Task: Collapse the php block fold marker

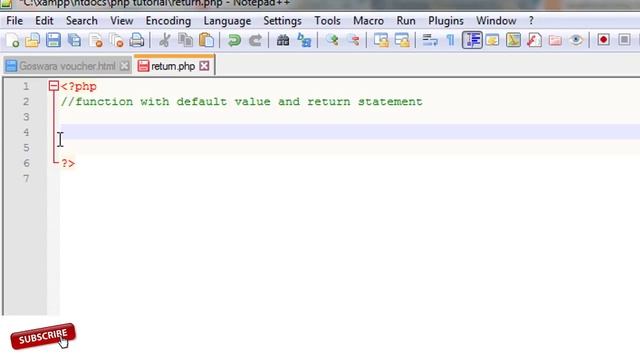Action: point(53,86)
